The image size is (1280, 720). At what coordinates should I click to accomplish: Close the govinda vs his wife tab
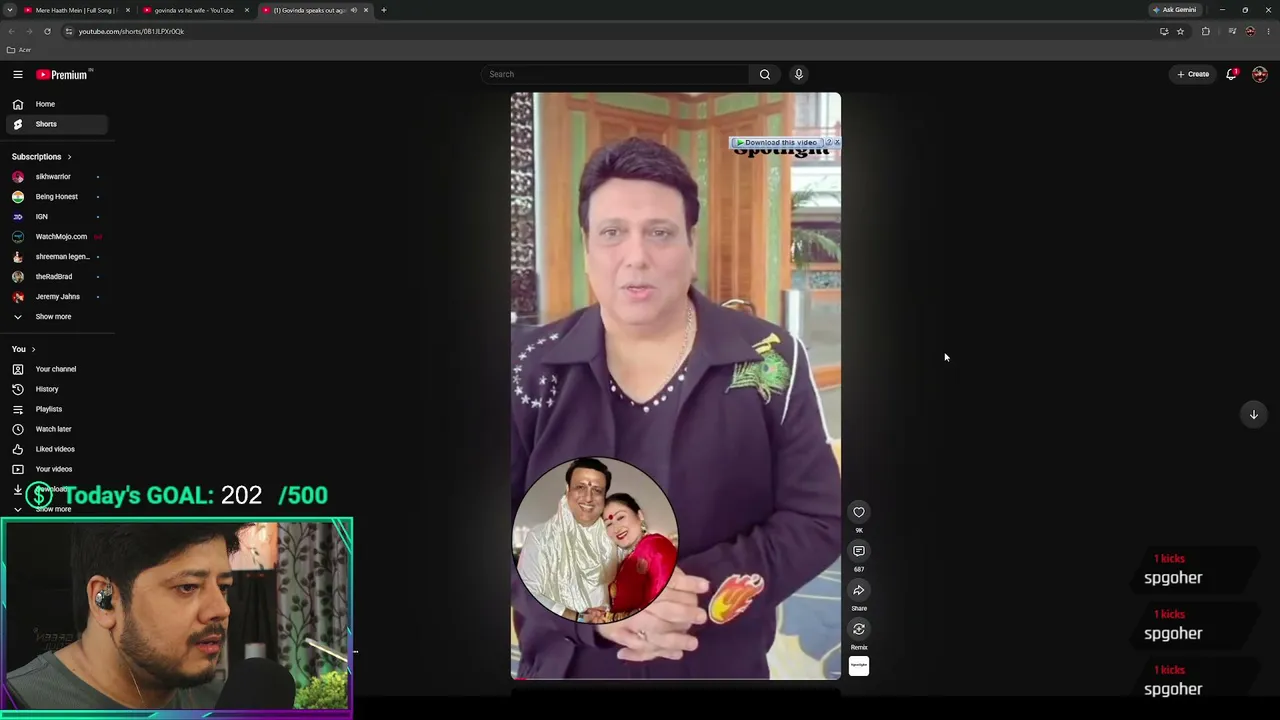[247, 10]
